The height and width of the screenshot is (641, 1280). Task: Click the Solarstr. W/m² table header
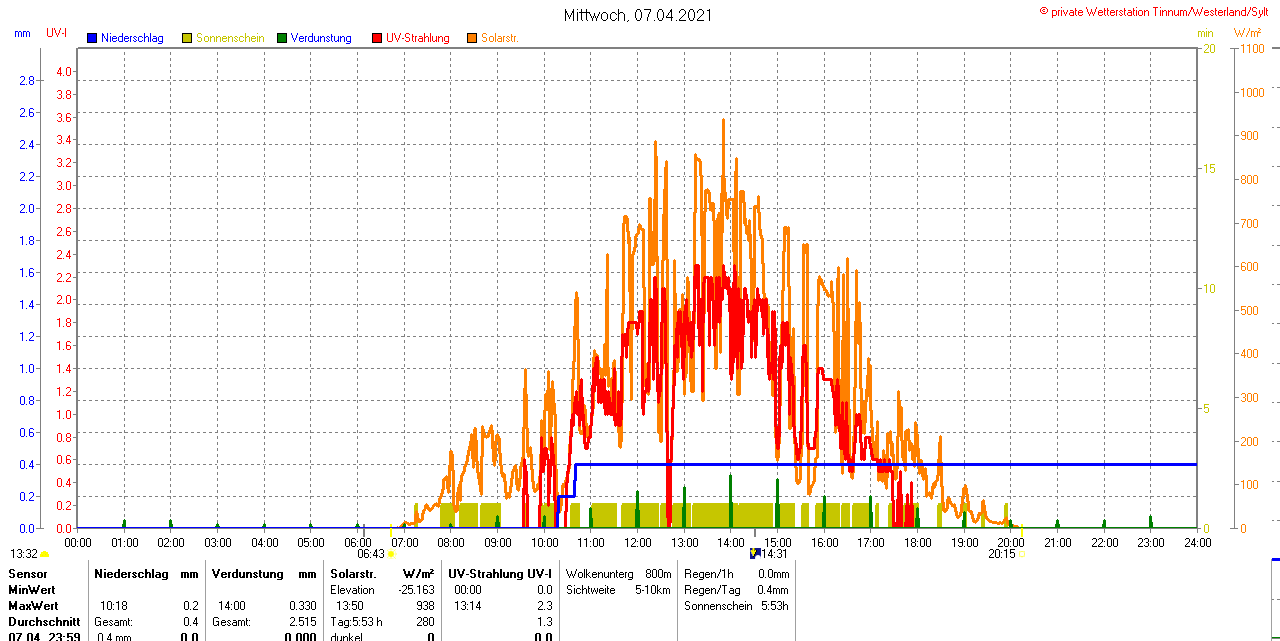[x=382, y=574]
